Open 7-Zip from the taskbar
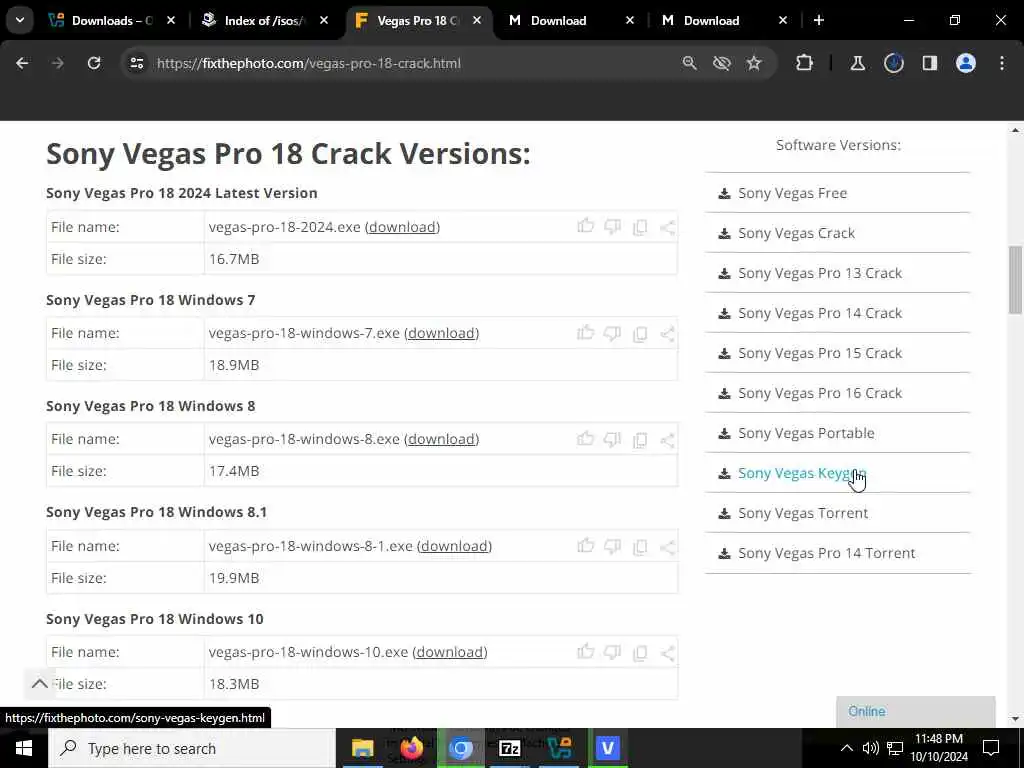 509,748
